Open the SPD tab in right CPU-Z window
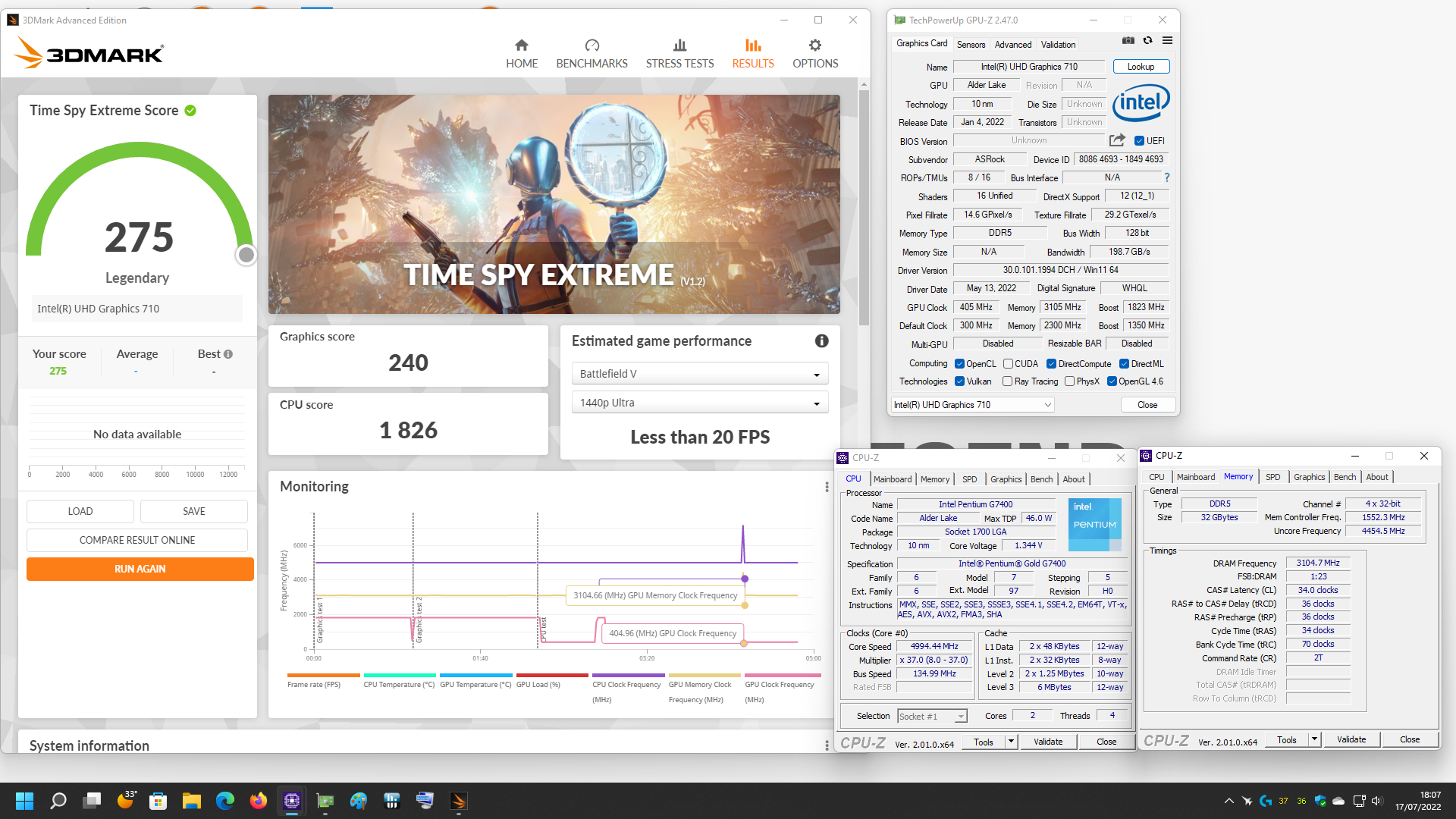The width and height of the screenshot is (1456, 819). 1272,477
